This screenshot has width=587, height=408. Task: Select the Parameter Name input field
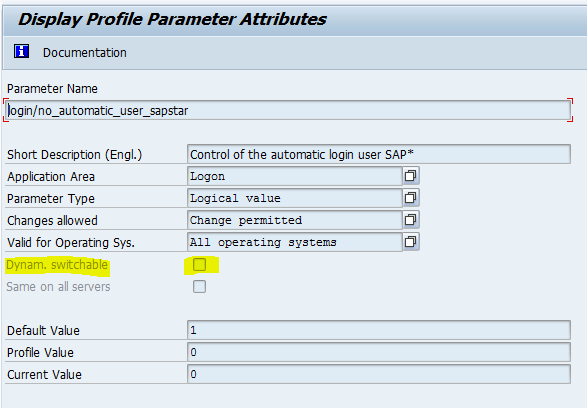click(289, 110)
